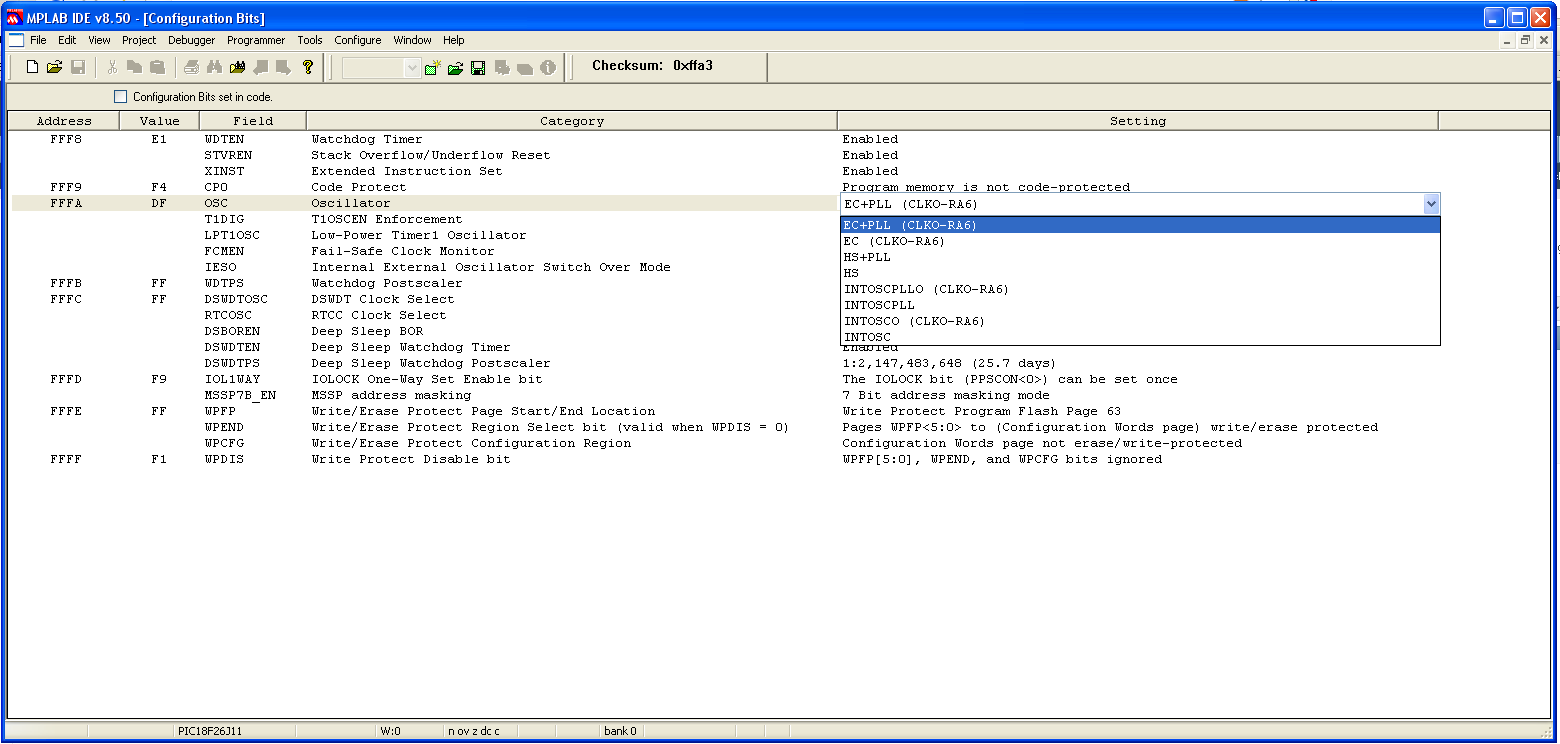Open the Programmer menu
This screenshot has height=744, width=1560.
[255, 40]
